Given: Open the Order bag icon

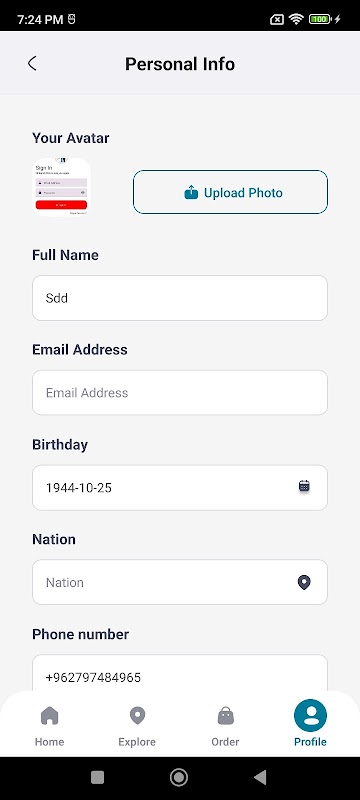Looking at the screenshot, I should pyautogui.click(x=225, y=715).
